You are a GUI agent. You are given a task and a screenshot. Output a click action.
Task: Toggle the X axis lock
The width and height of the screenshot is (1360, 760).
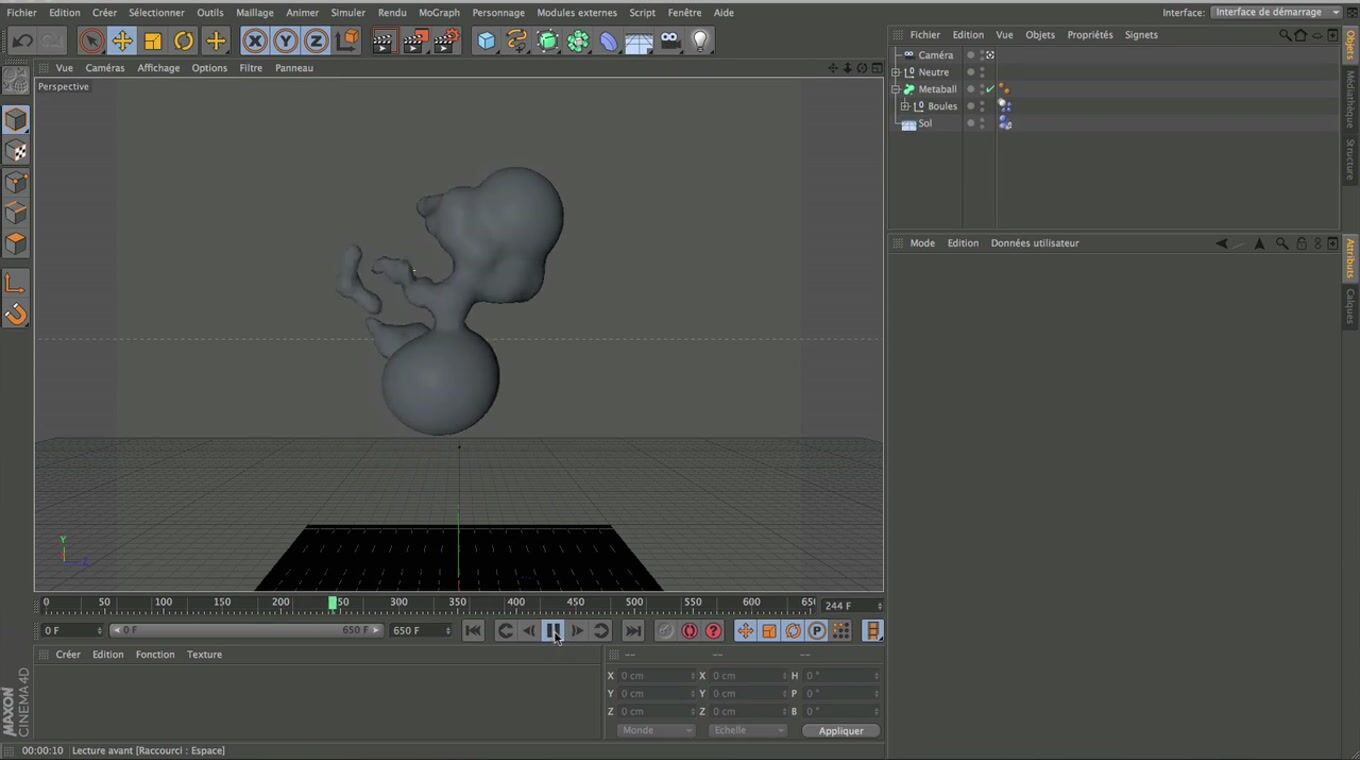coord(255,41)
